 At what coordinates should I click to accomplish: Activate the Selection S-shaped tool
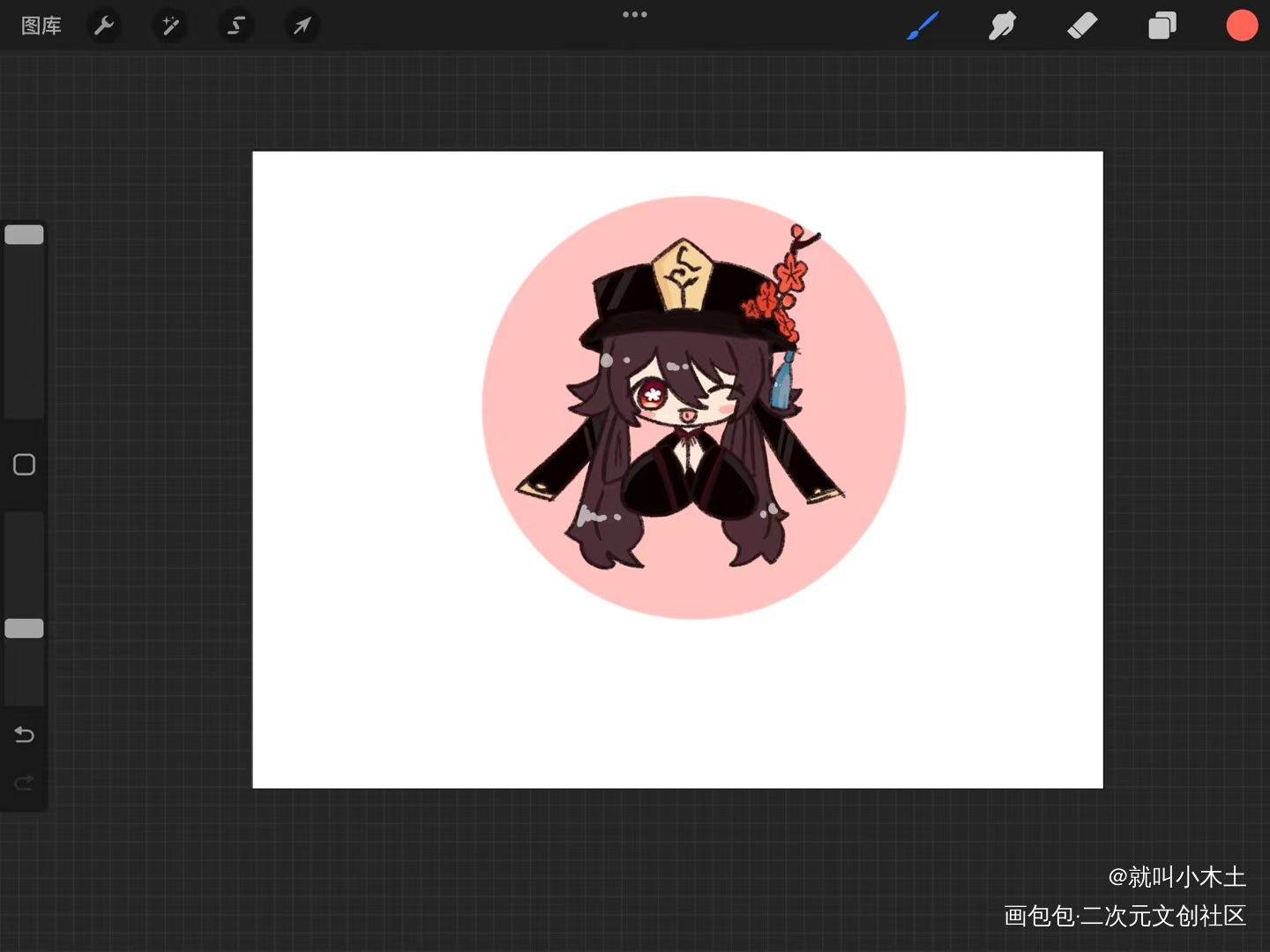(235, 26)
